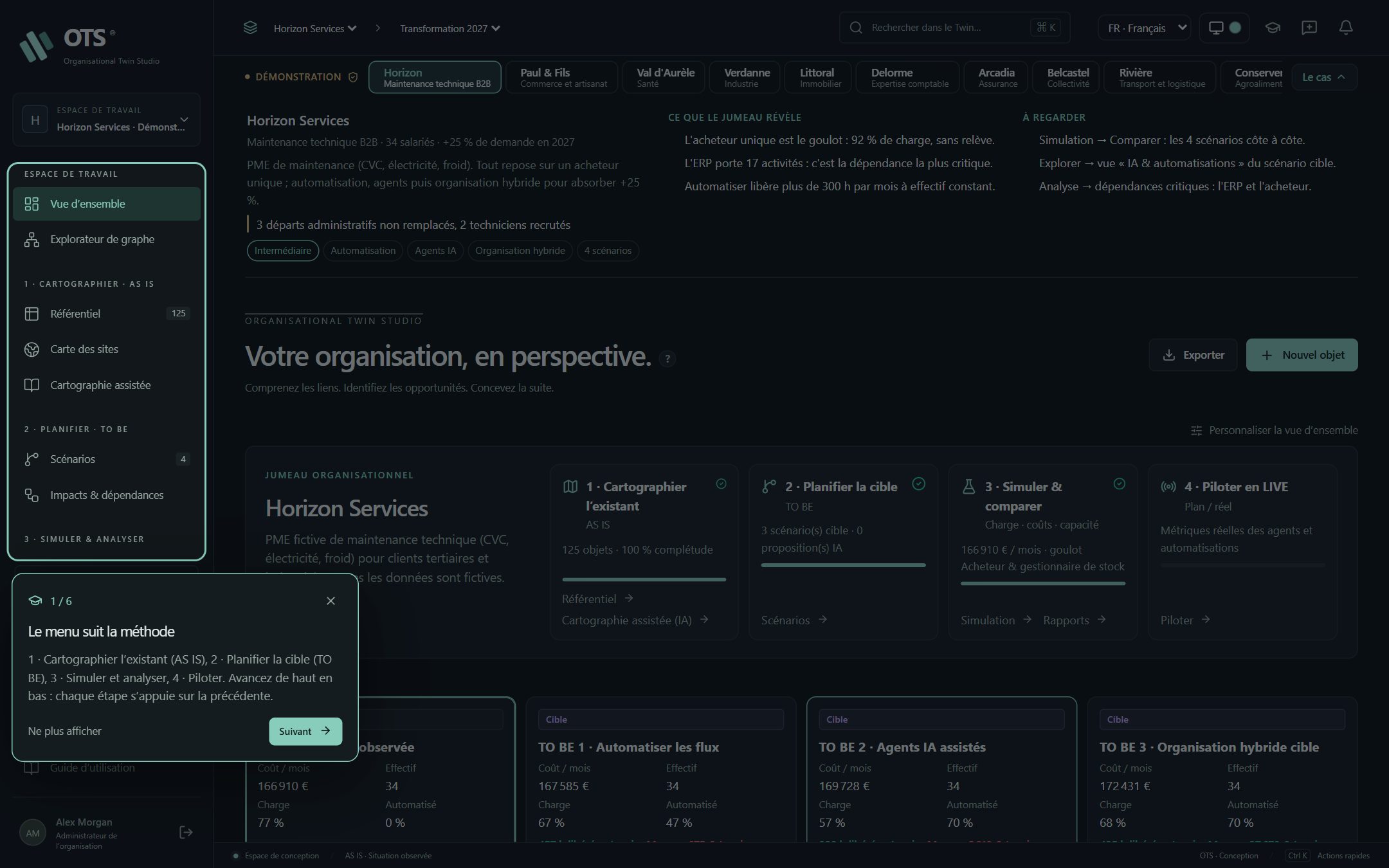Click the Carte des sites globe icon

point(32,350)
